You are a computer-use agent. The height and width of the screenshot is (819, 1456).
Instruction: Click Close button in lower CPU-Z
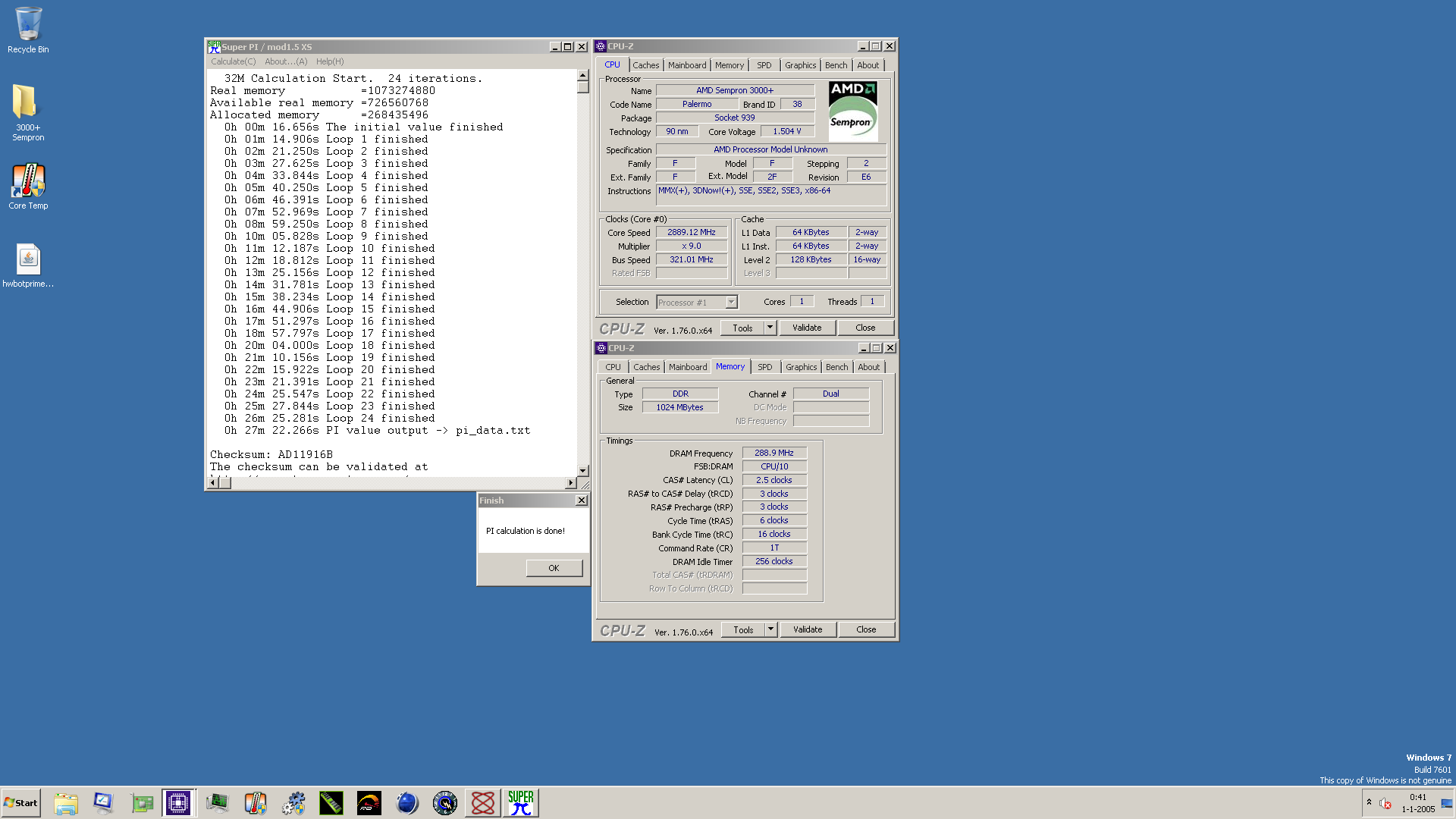(x=866, y=629)
